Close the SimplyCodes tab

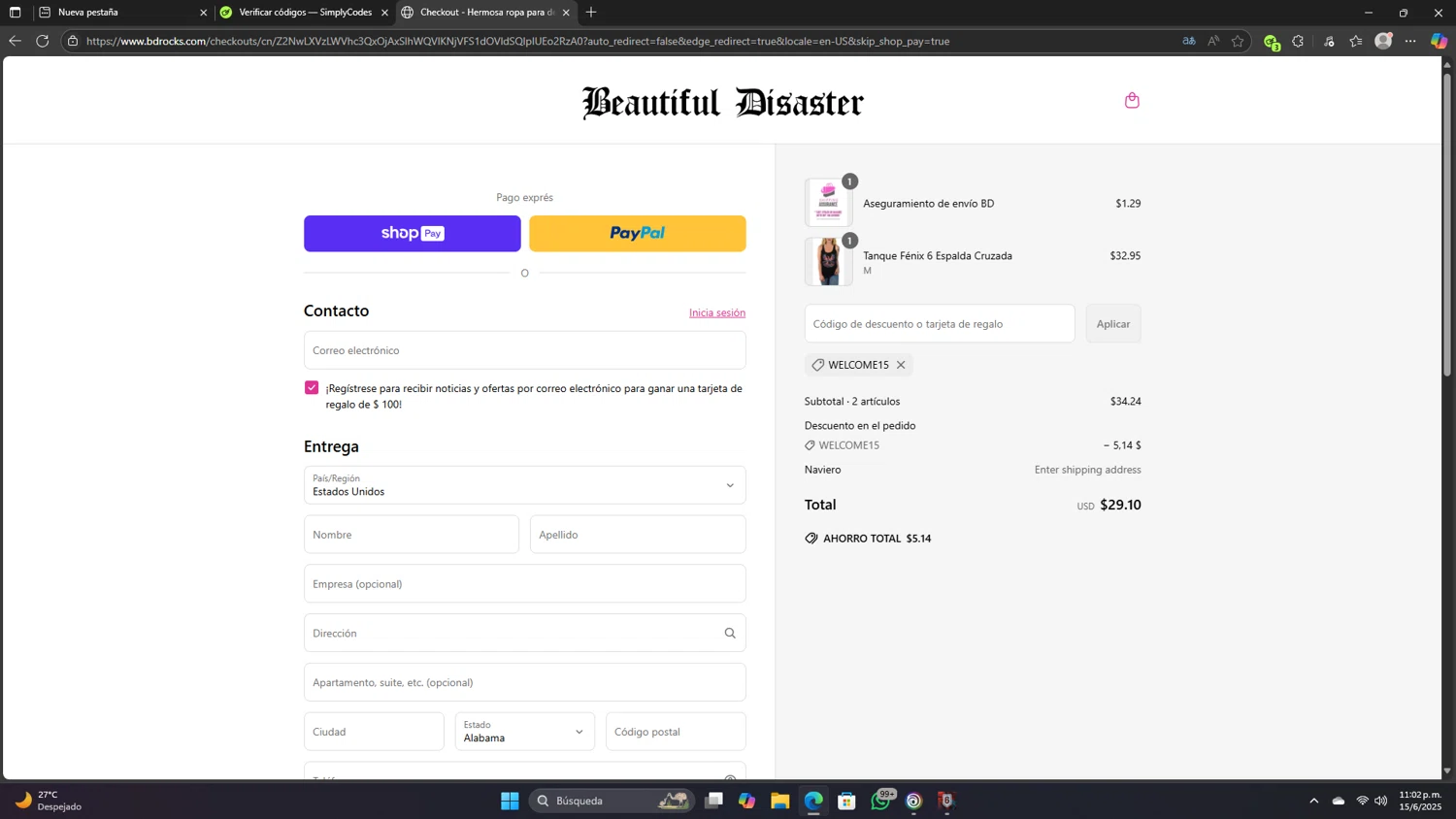click(384, 13)
